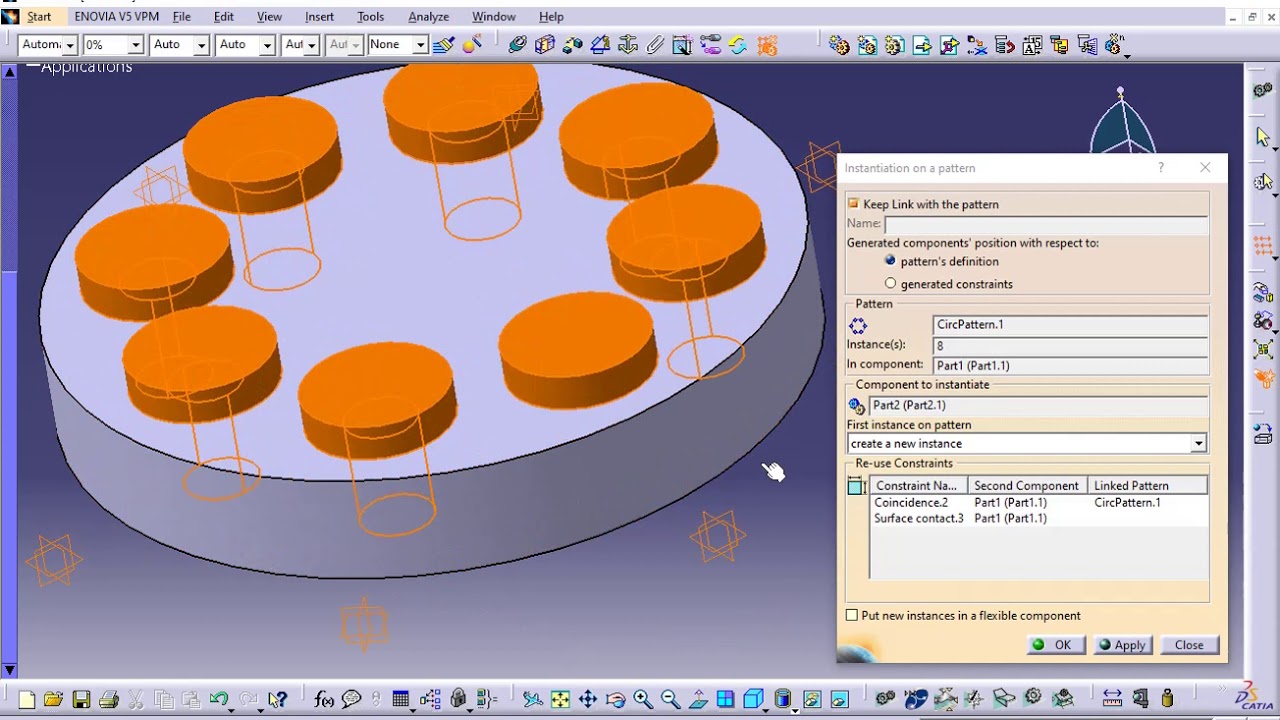Open the Formula f(x) tool
This screenshot has width=1280, height=720.
(x=324, y=700)
